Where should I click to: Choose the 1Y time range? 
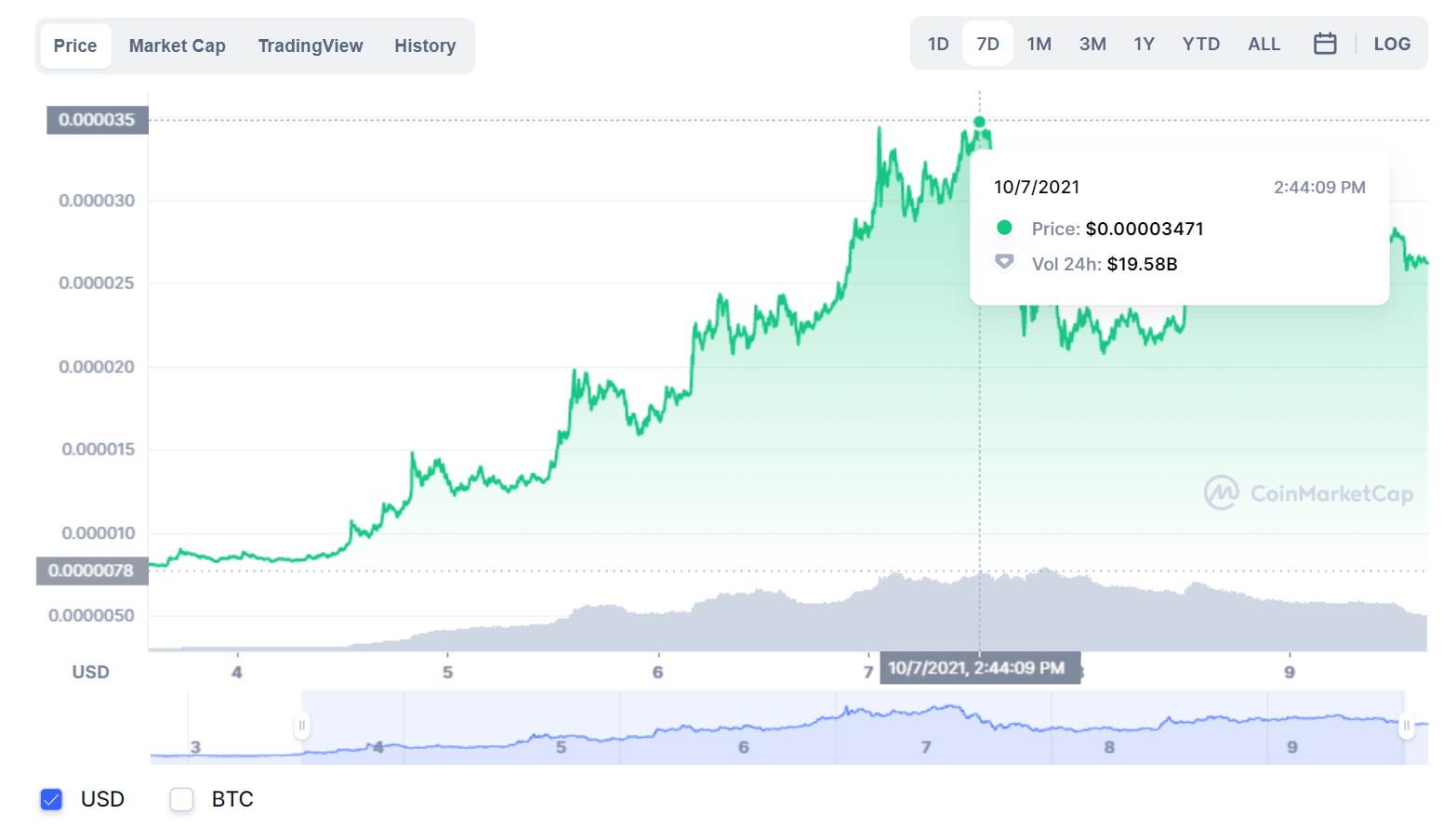(x=1144, y=43)
